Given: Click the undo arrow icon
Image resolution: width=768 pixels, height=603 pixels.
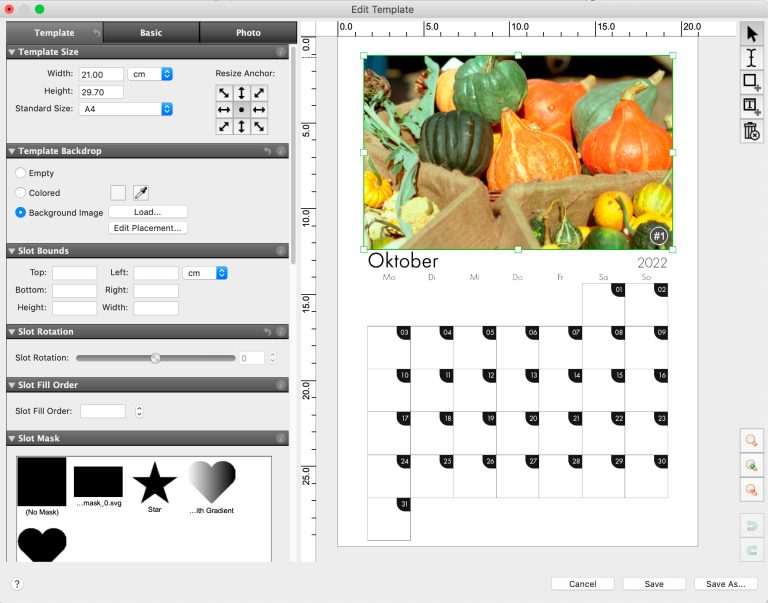Looking at the screenshot, I should (751, 526).
